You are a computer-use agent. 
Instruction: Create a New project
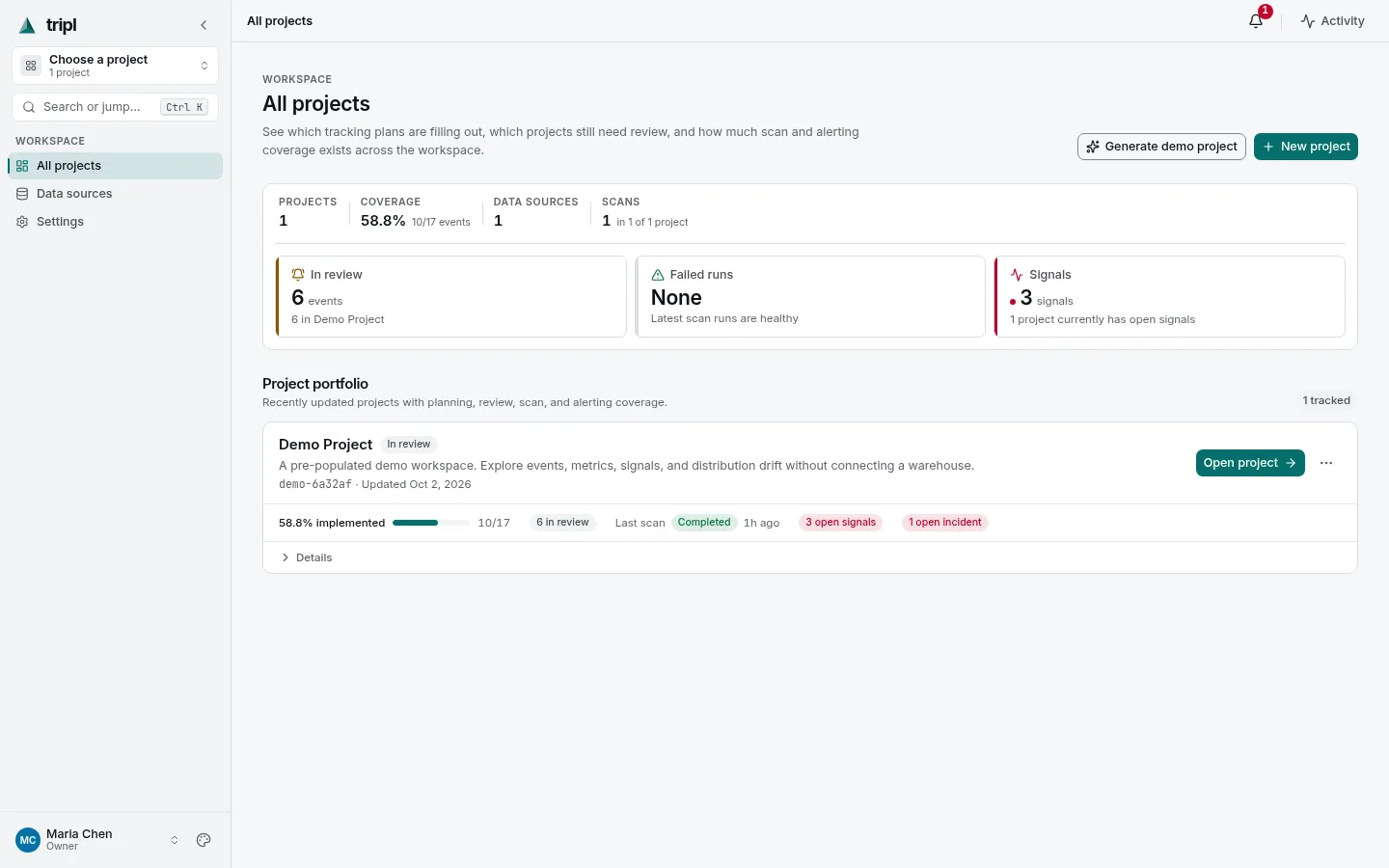1306,147
